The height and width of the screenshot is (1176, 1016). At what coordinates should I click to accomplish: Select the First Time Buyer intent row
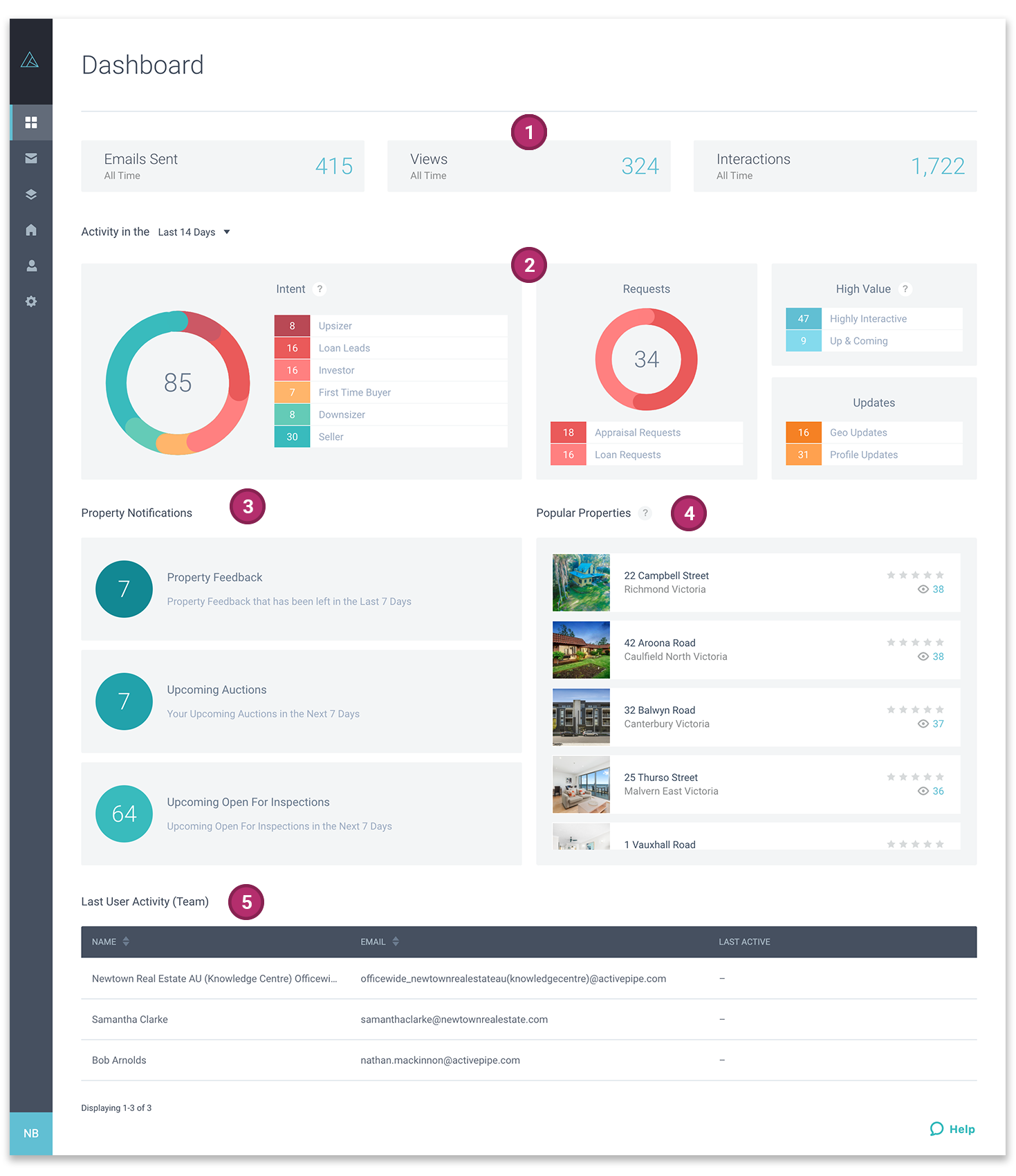(x=391, y=392)
